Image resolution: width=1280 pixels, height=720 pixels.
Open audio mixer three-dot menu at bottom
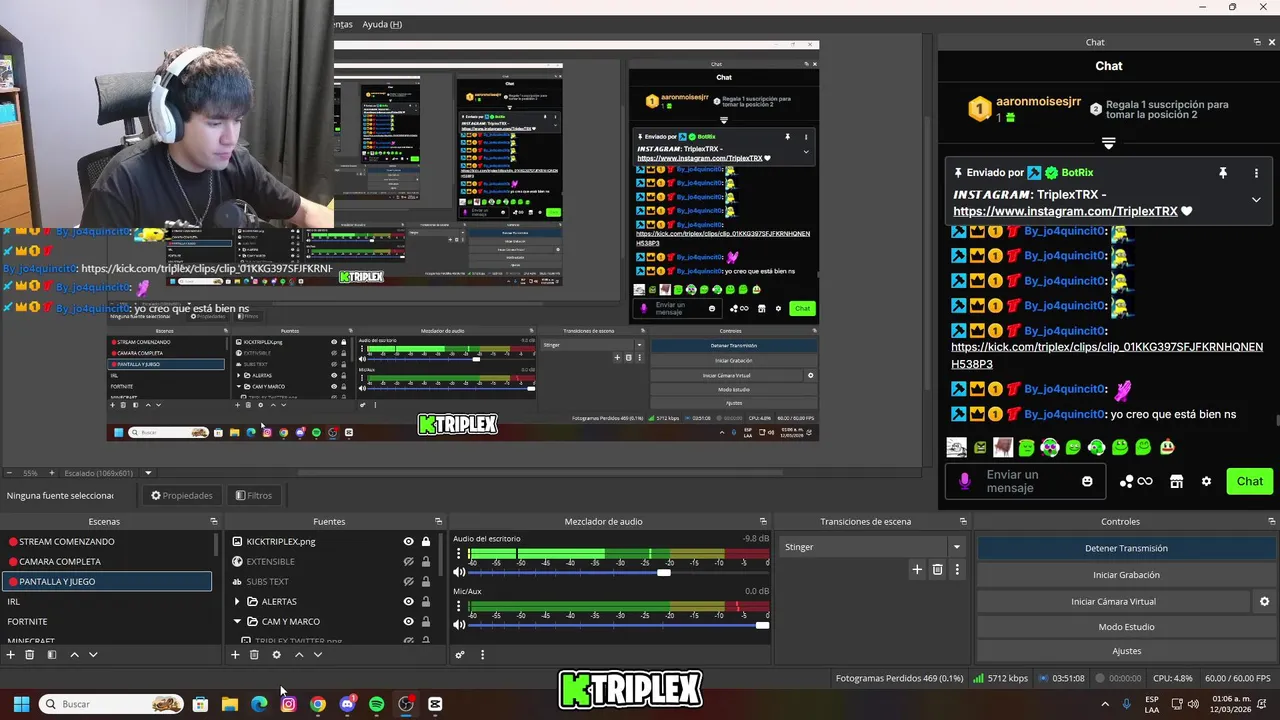pos(482,655)
